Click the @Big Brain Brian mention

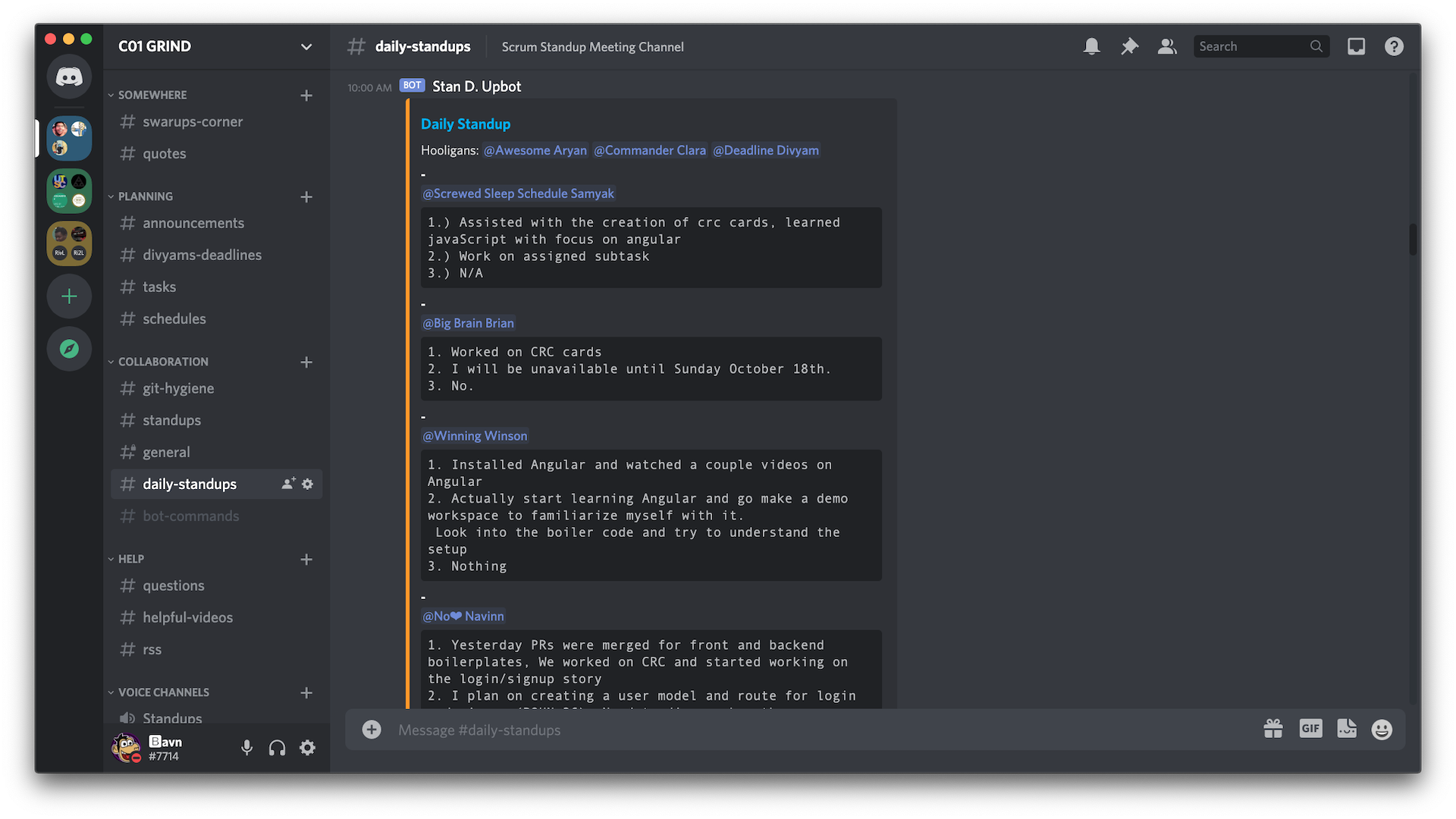pyautogui.click(x=468, y=323)
